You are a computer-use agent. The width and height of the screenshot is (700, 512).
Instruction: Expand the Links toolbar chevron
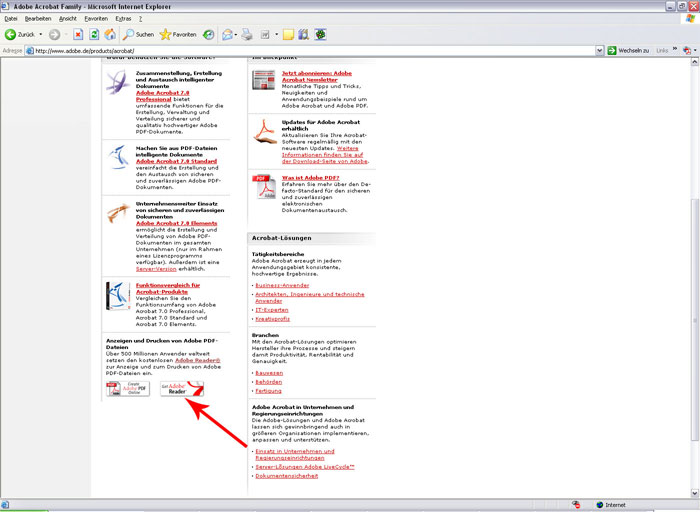click(x=675, y=50)
